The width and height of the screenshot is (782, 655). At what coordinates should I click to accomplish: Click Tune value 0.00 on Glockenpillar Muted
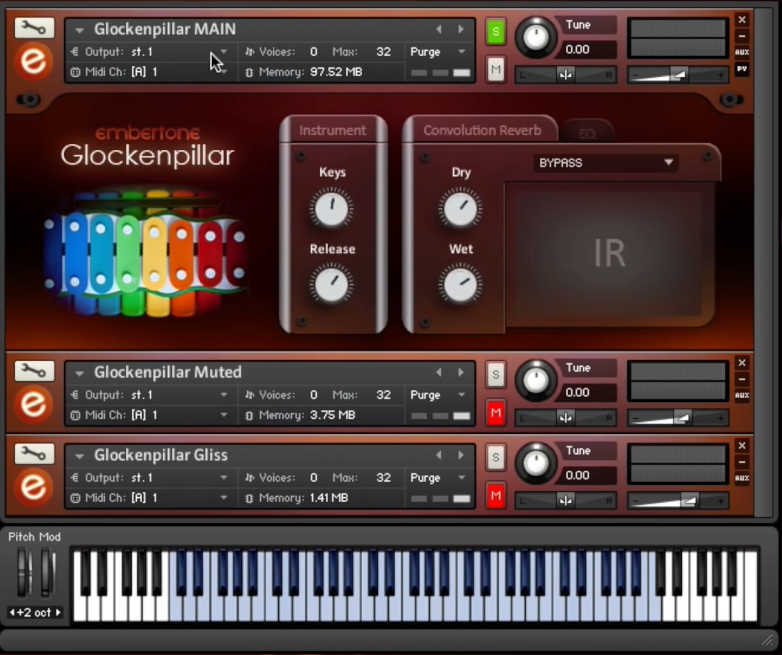[x=578, y=393]
